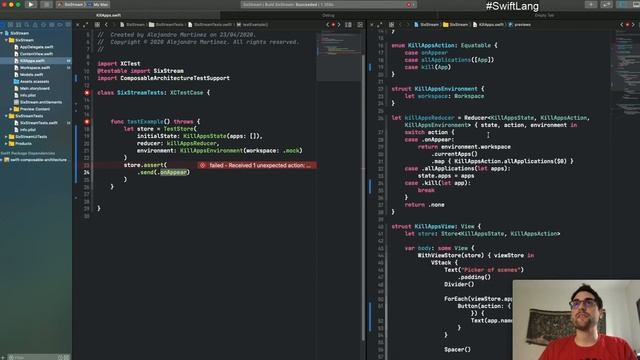Open ContentView.swift in navigator

36,54
